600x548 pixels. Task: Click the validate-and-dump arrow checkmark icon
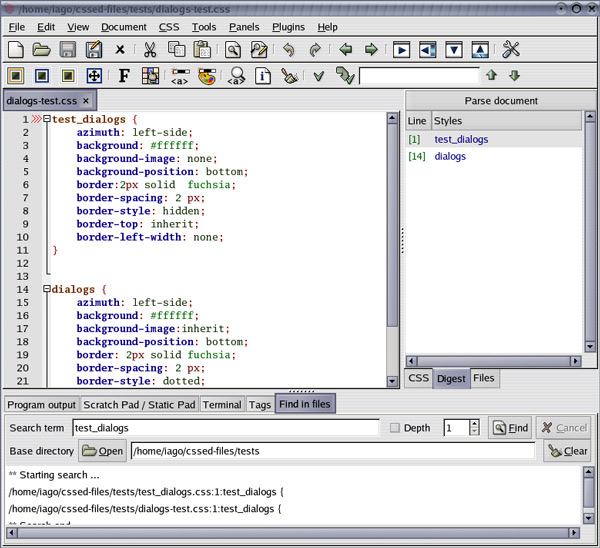coord(345,75)
